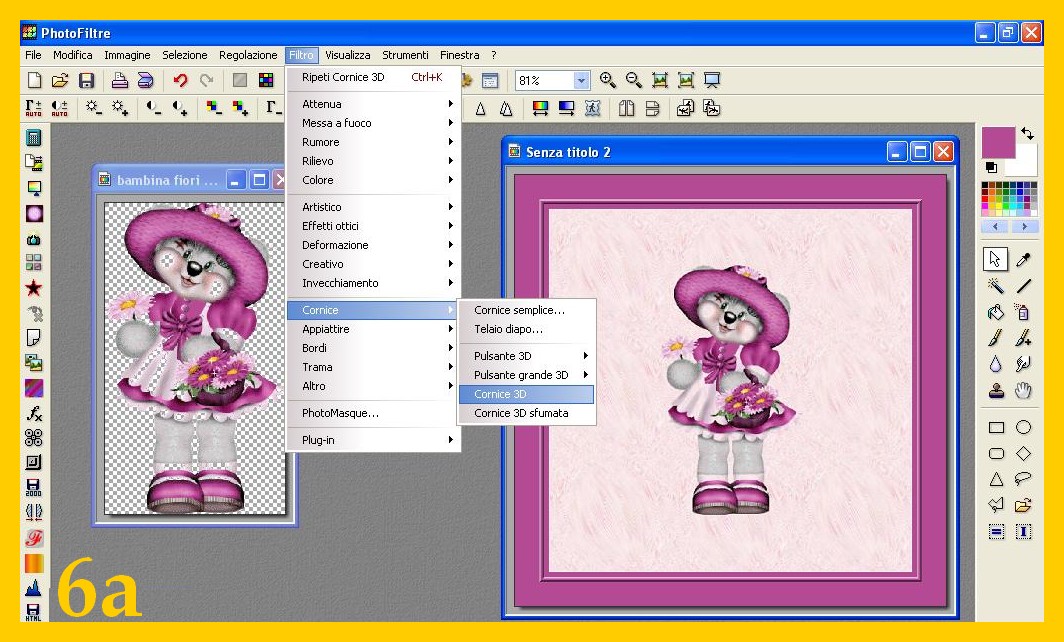Click the Undo arrow in toolbar

(x=180, y=81)
